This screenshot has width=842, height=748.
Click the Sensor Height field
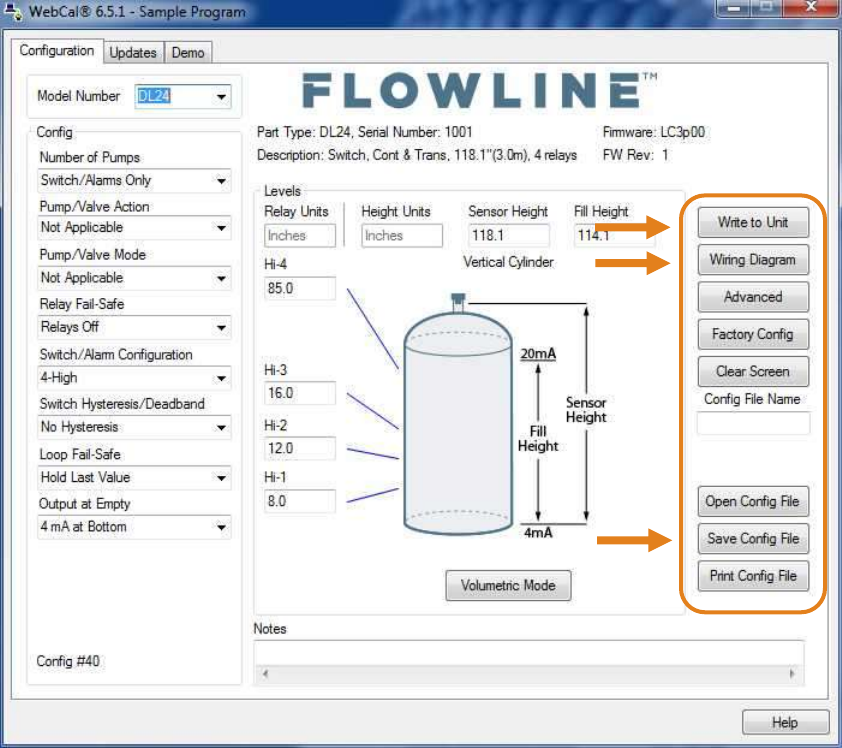pyautogui.click(x=509, y=235)
